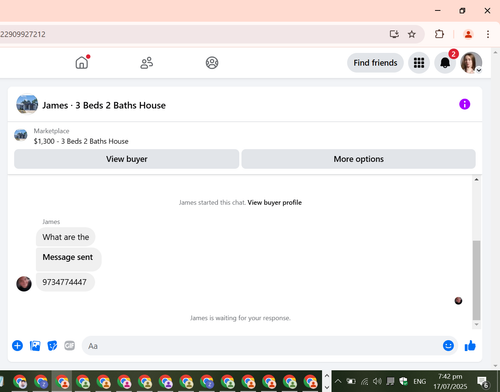Open the nine-dot Menu grid icon

point(419,63)
